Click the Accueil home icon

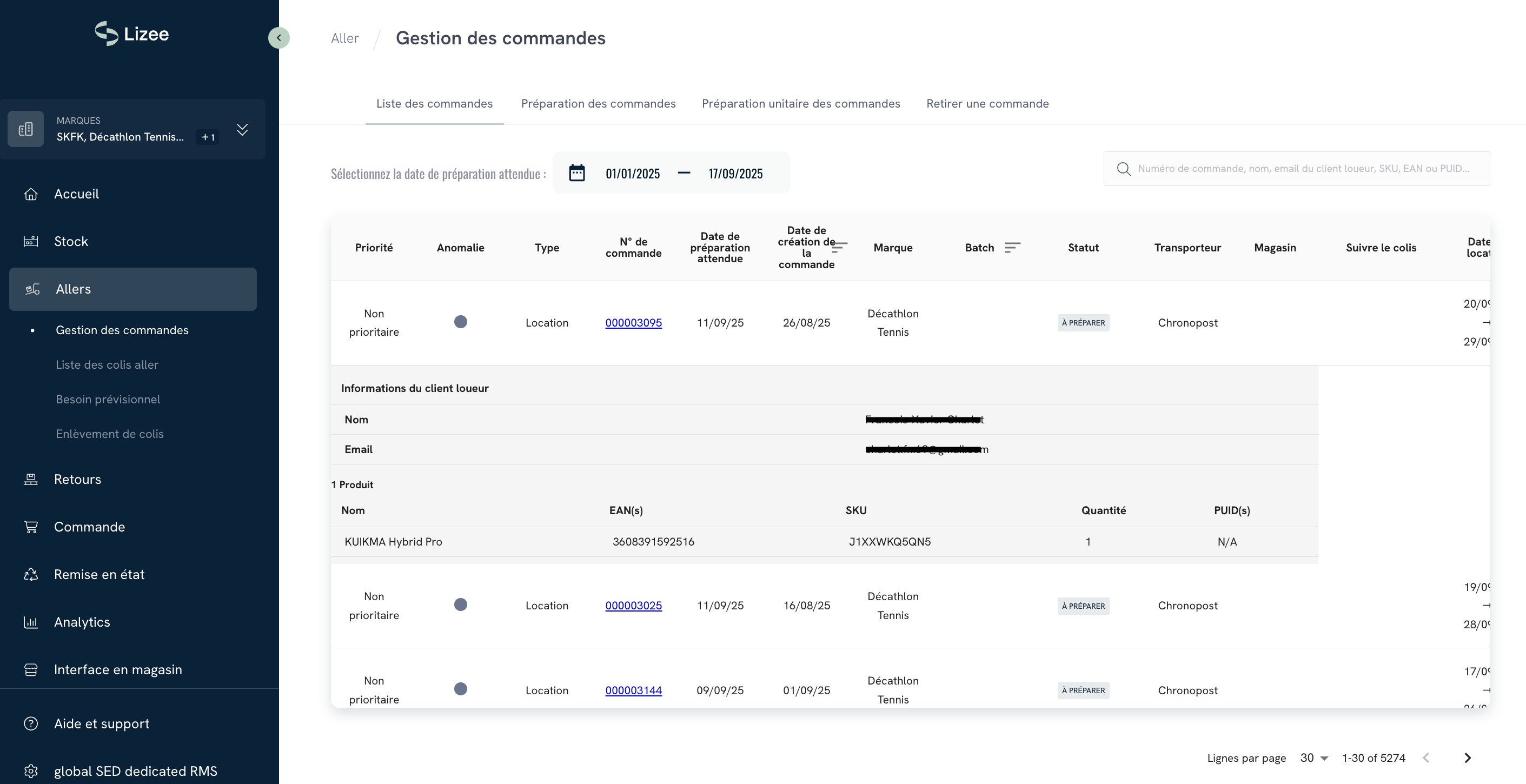click(31, 194)
